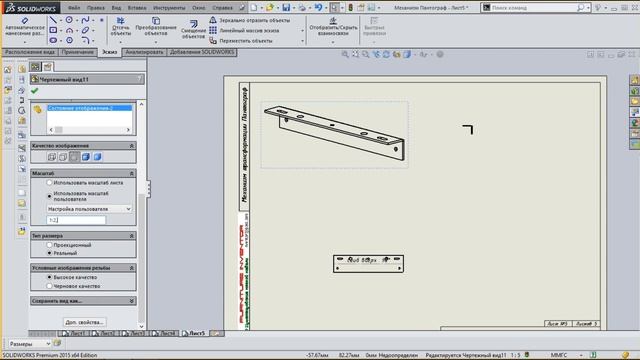
Task: Select Hidden Lines Removed display style
Action: pos(74,157)
